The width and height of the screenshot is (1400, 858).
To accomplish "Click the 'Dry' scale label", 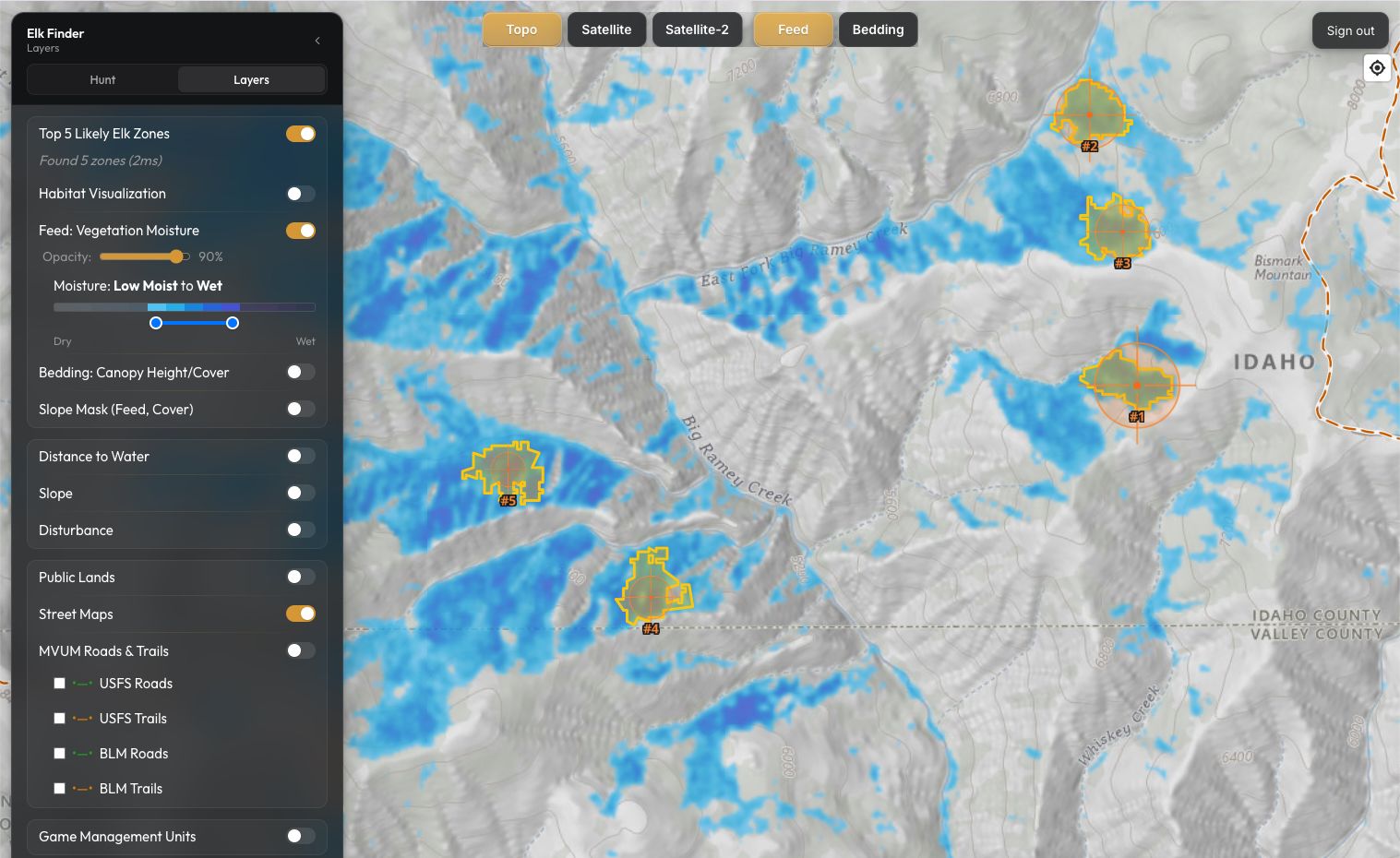I will [x=62, y=341].
